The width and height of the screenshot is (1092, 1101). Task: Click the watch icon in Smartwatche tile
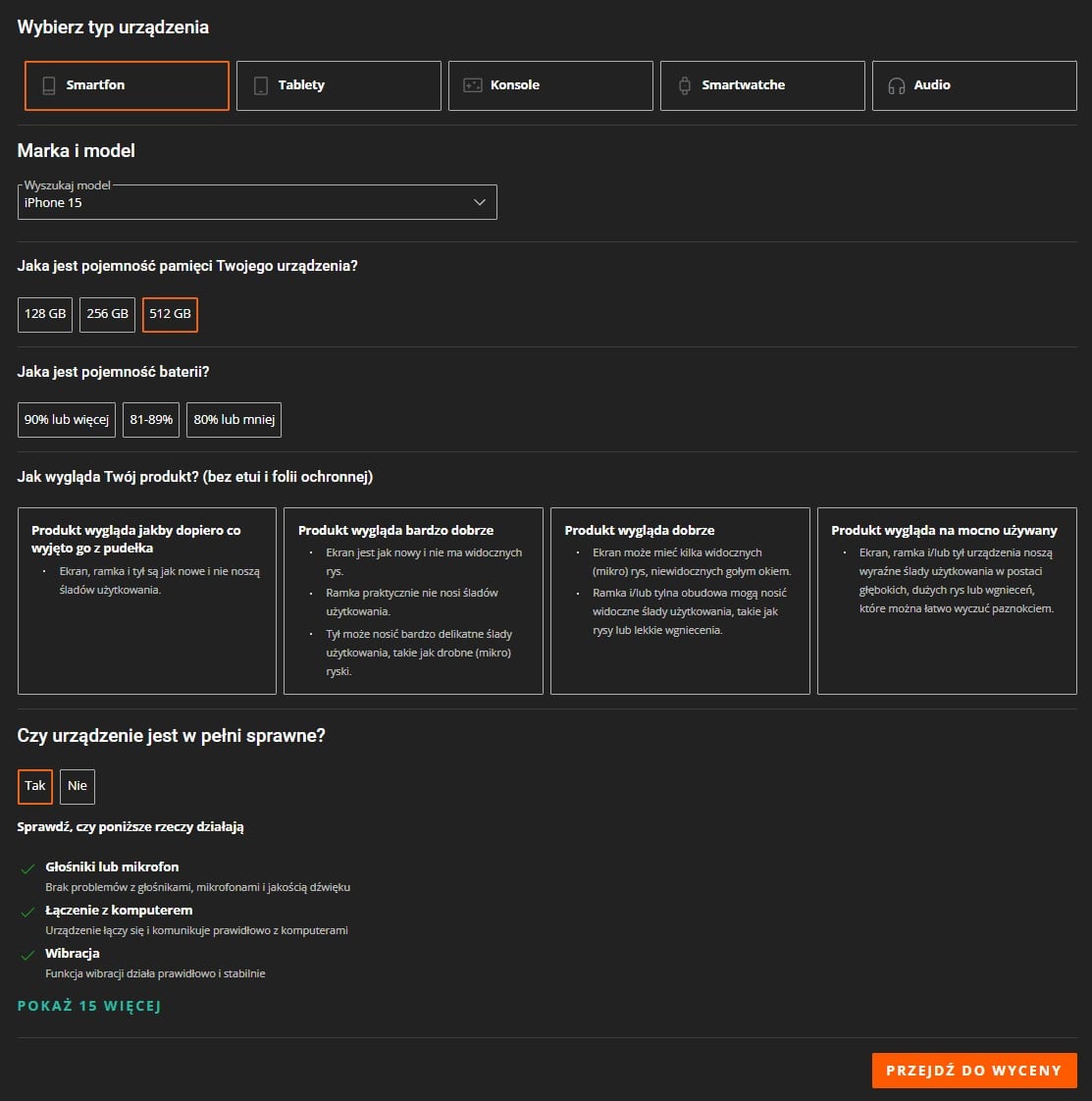[684, 85]
